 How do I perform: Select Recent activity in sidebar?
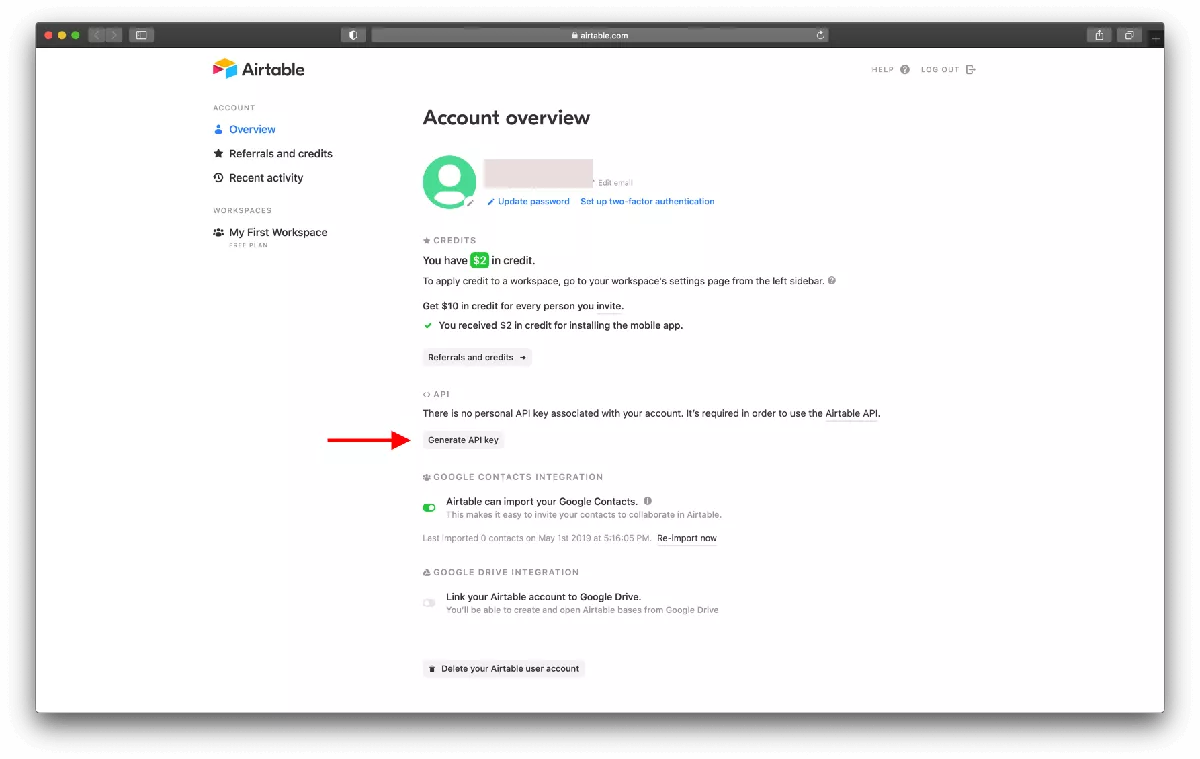click(265, 178)
